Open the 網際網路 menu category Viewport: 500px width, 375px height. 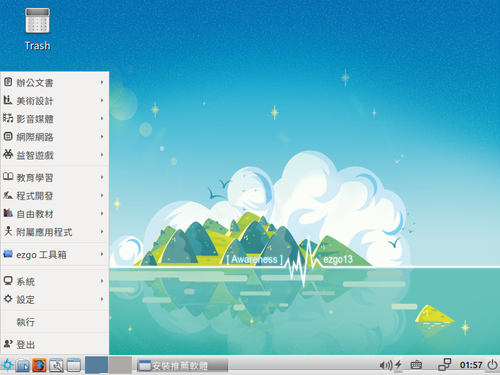tap(55, 137)
